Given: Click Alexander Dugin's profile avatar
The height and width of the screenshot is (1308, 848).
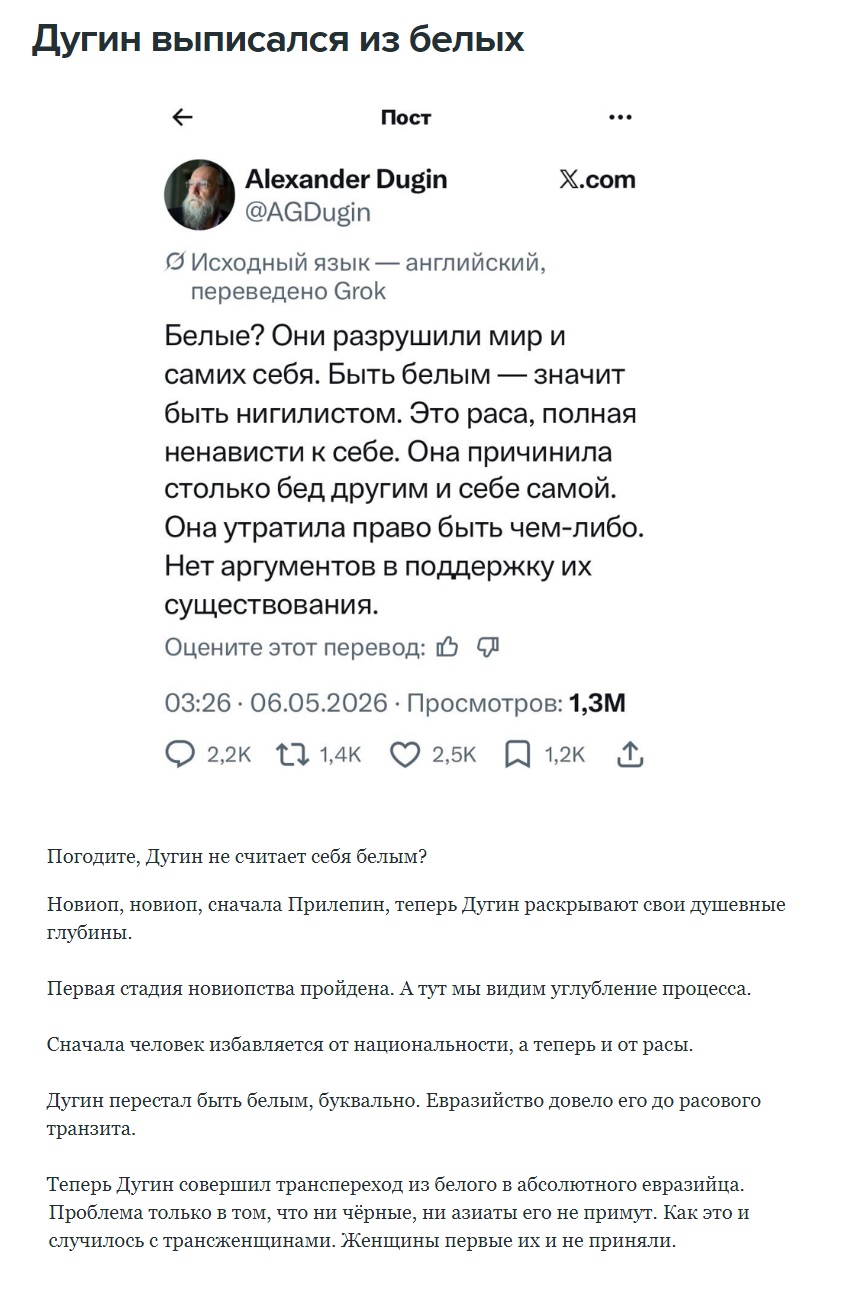Looking at the screenshot, I should (x=199, y=194).
